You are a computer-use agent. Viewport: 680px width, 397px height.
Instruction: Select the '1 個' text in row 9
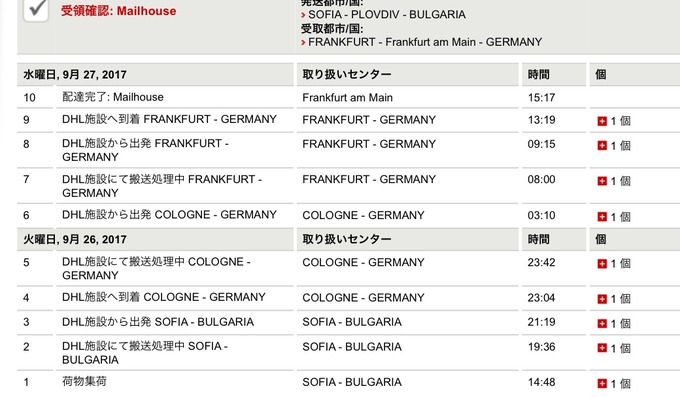pyautogui.click(x=621, y=121)
